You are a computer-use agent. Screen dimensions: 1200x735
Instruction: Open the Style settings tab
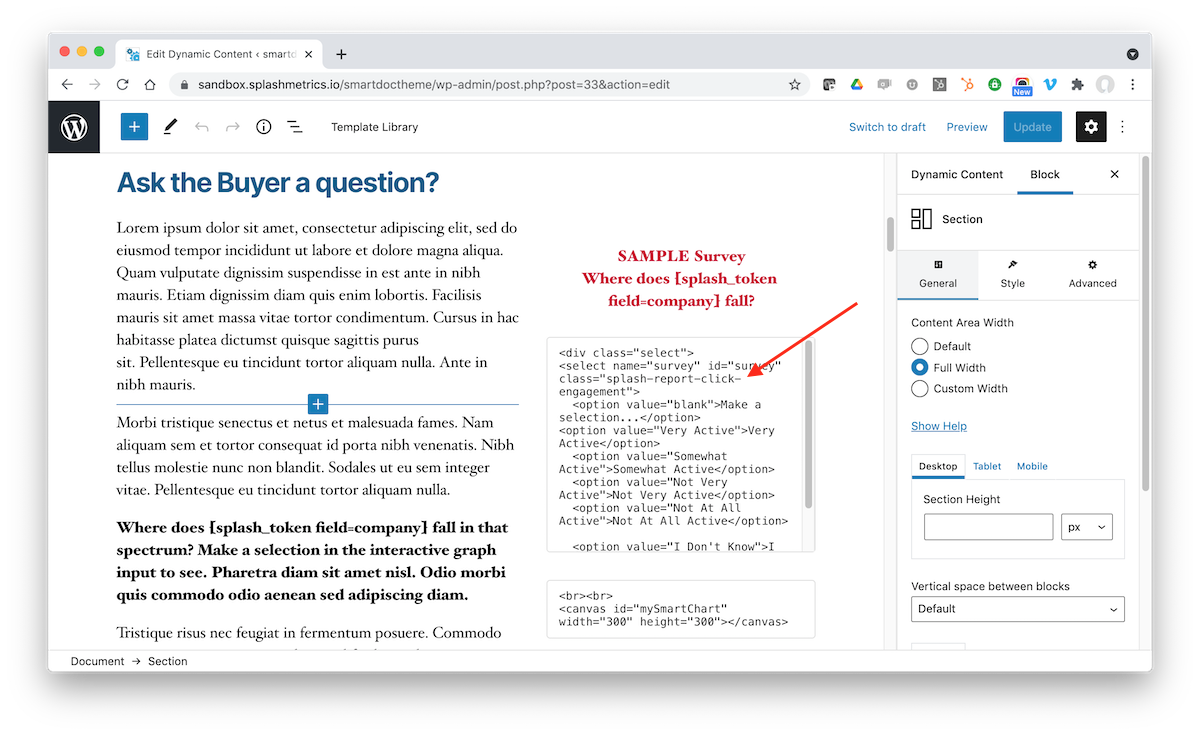pos(1013,274)
